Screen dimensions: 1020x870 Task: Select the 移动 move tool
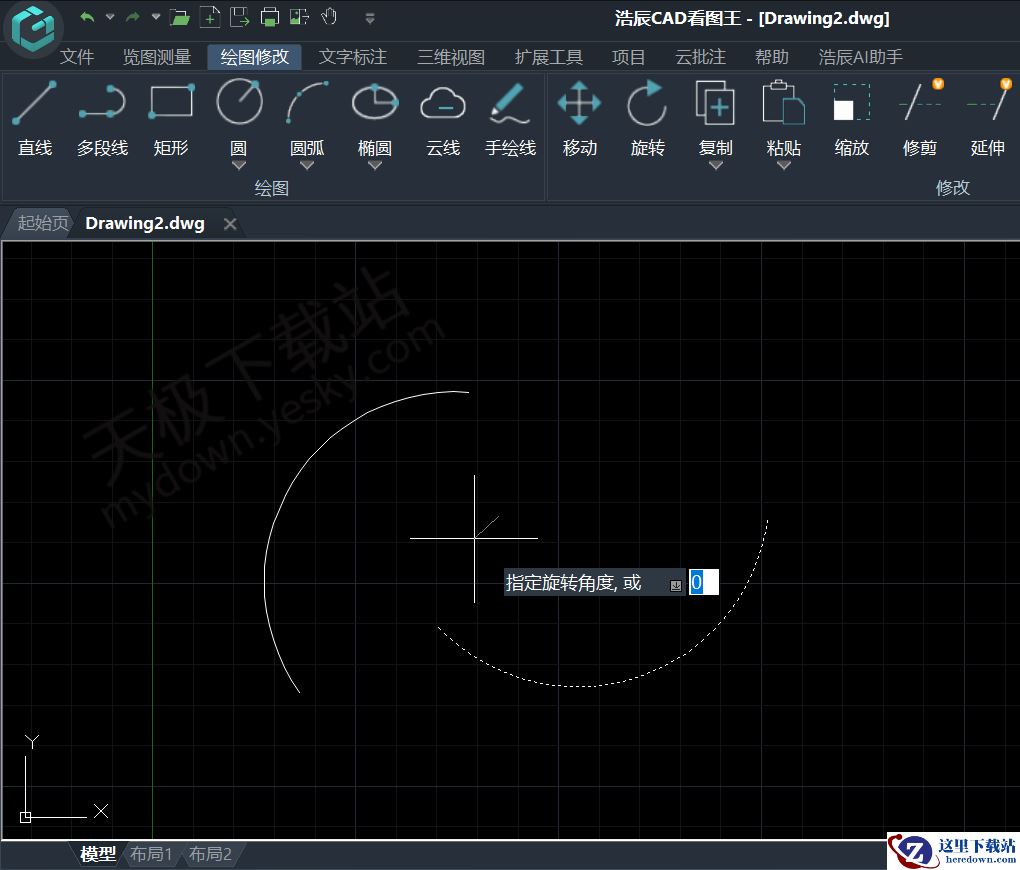pos(580,118)
